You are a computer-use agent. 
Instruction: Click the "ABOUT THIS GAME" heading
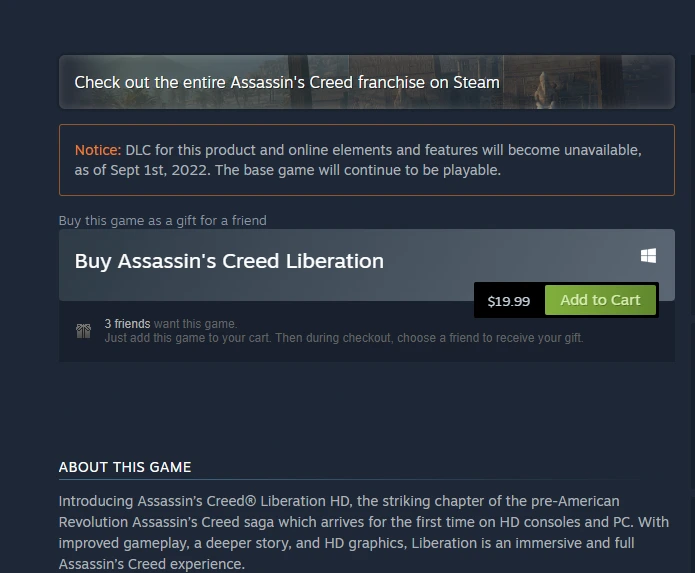coord(125,467)
